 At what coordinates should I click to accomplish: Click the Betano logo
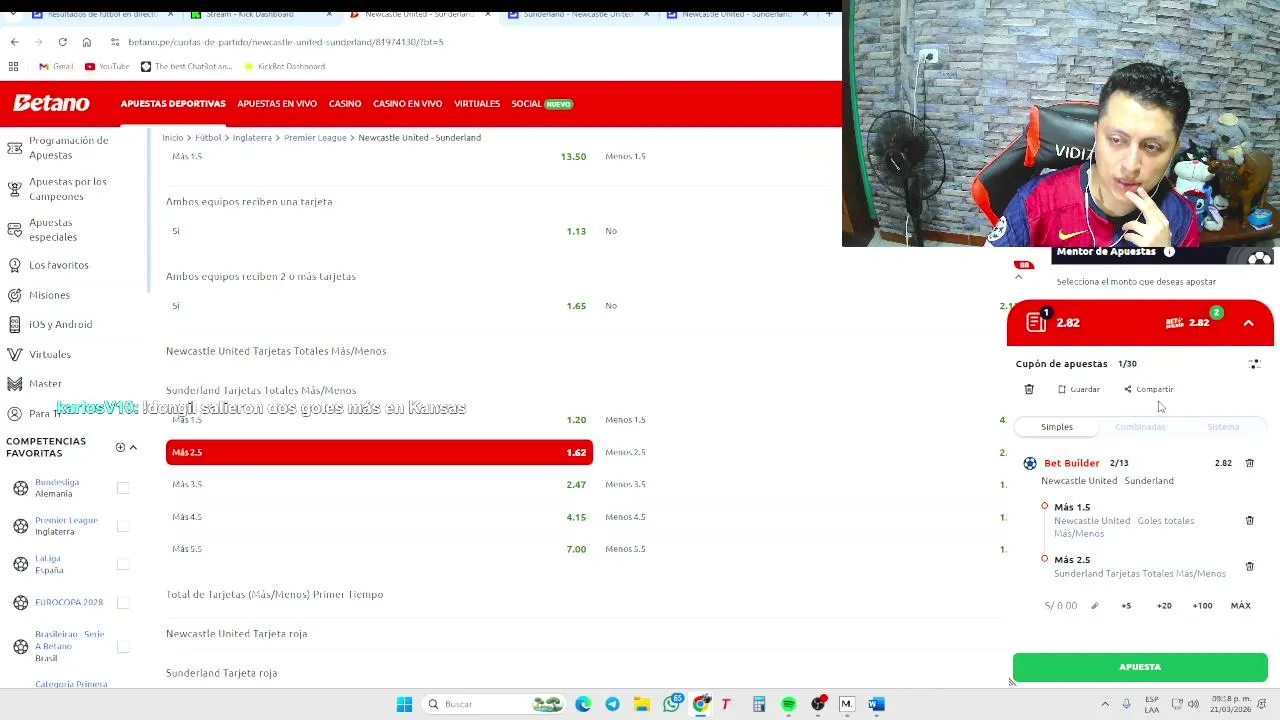(51, 103)
